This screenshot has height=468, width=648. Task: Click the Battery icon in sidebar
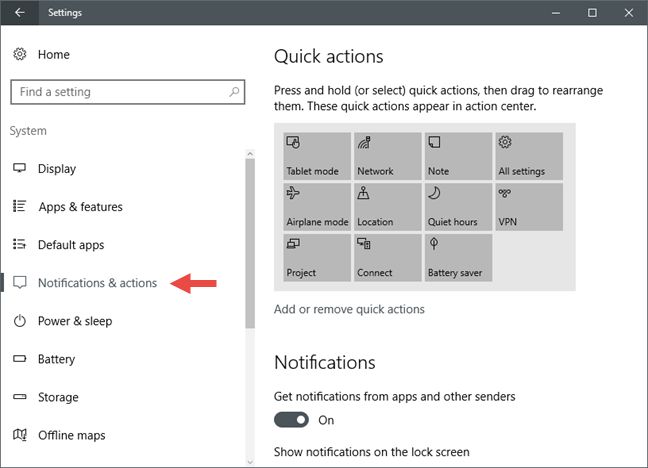(19, 358)
